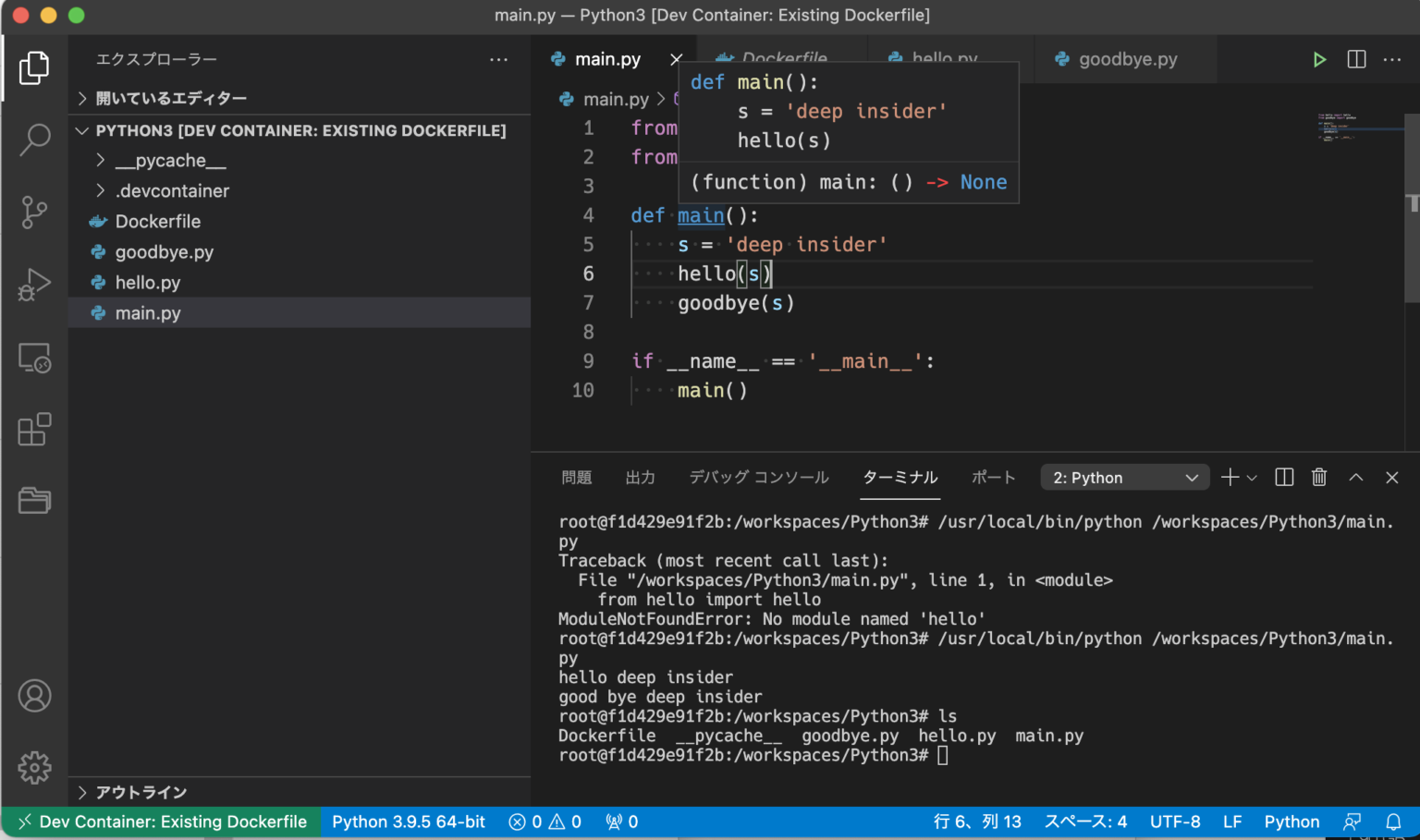
Task: Toggle notifications via the status bar bell
Action: coord(1395,822)
